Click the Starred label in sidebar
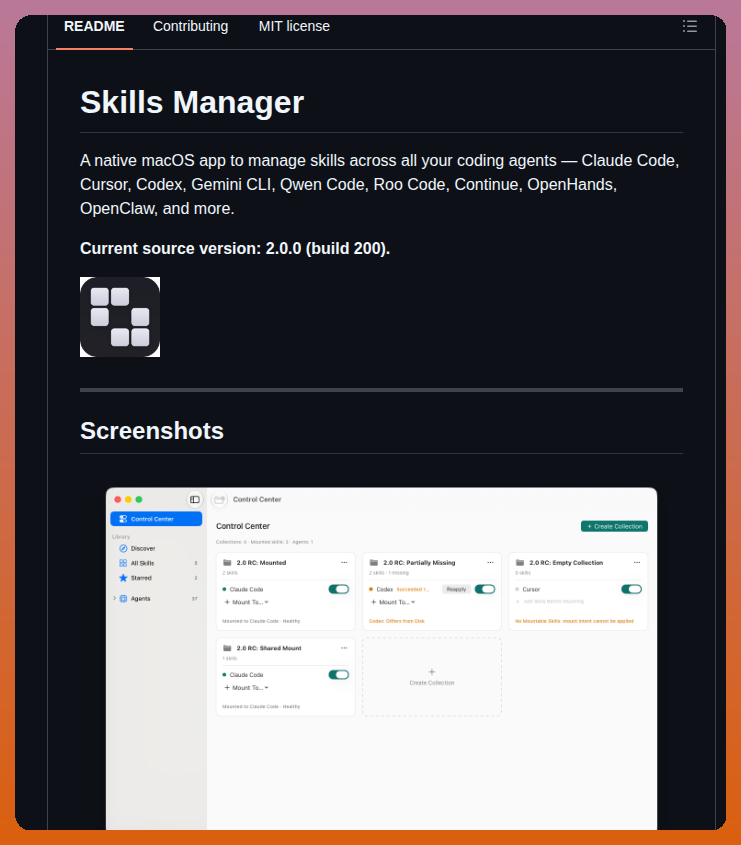The image size is (741, 845). click(141, 578)
